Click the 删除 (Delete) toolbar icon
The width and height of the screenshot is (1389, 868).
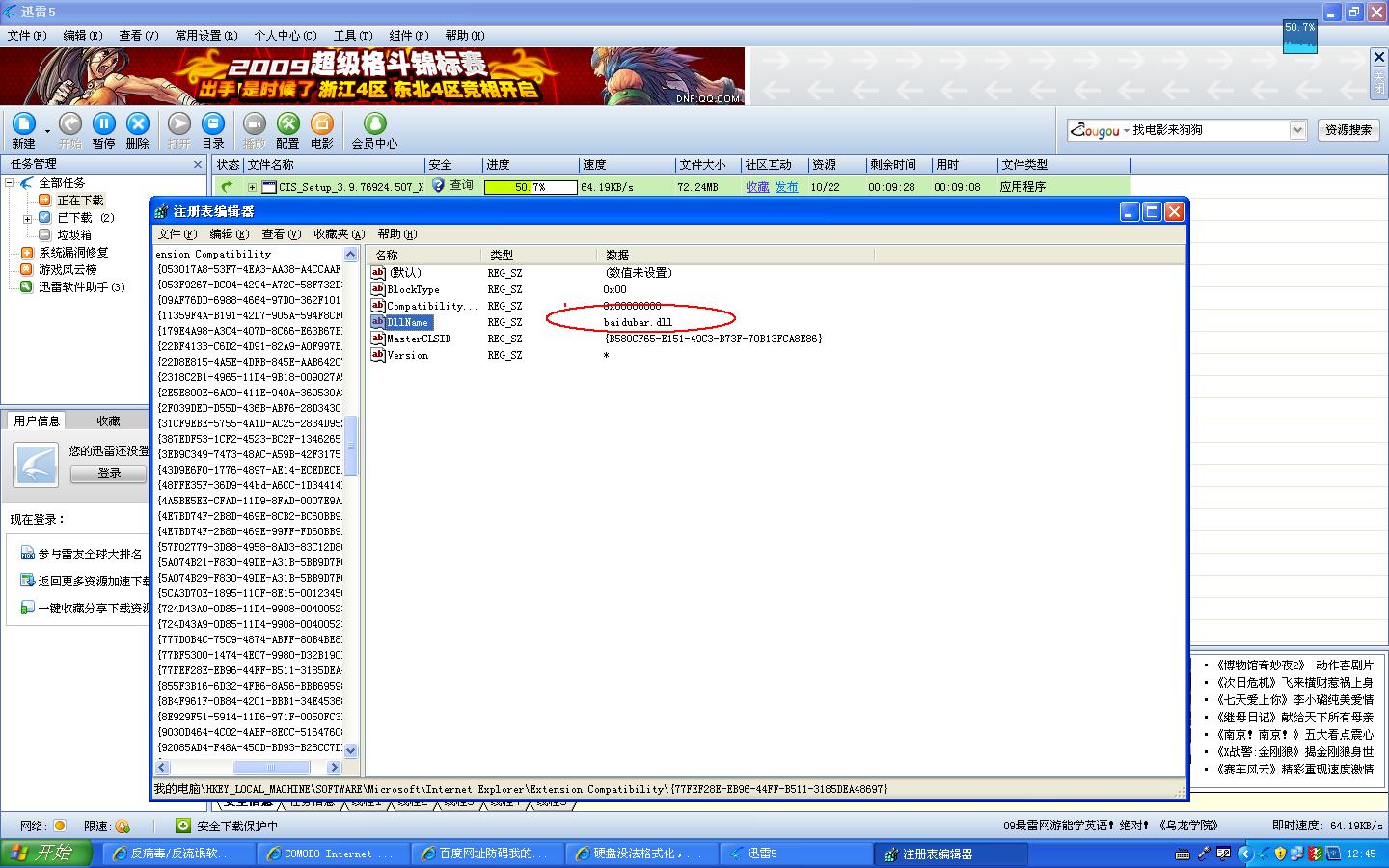(138, 123)
